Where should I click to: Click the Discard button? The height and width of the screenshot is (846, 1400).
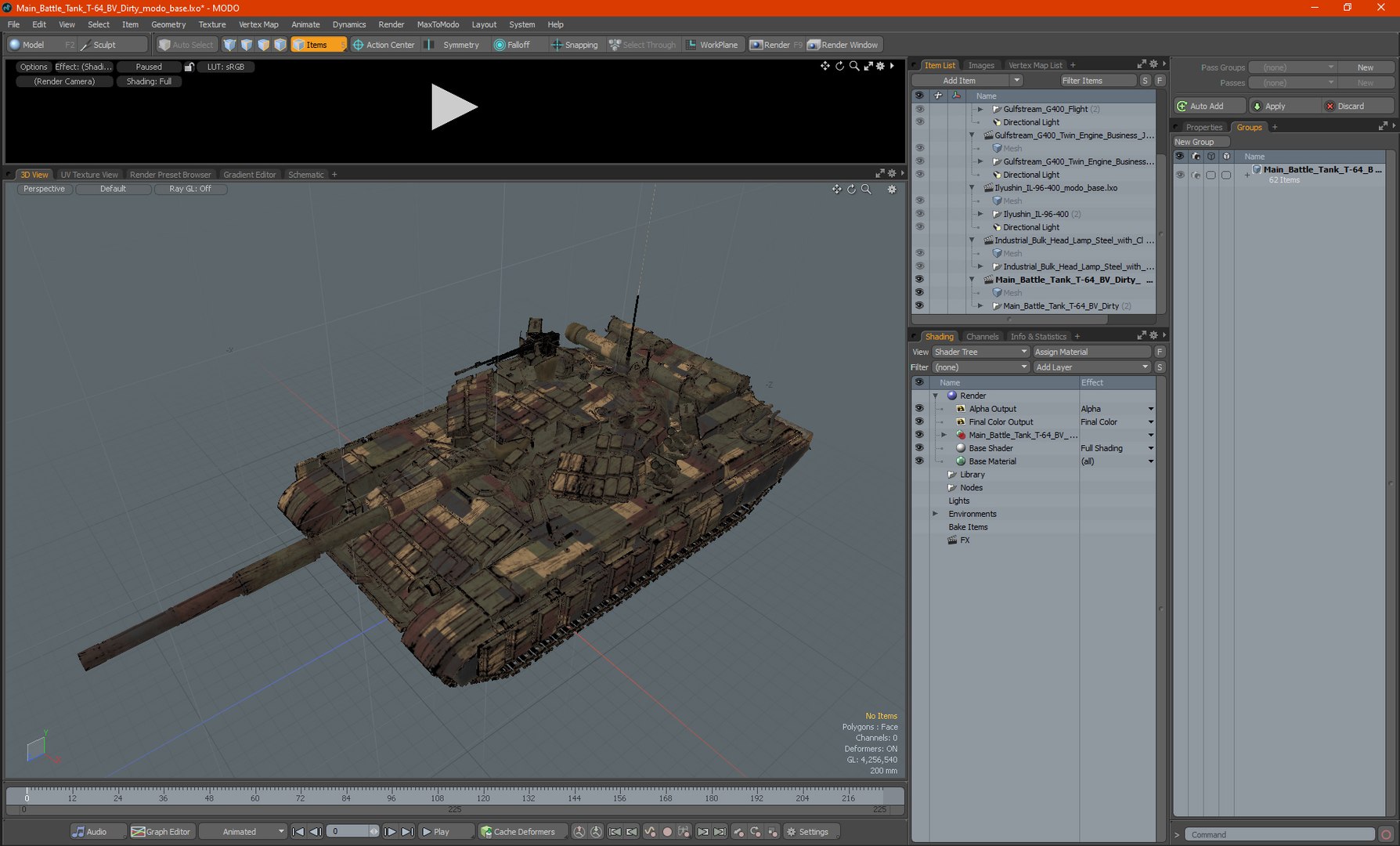[x=1358, y=106]
